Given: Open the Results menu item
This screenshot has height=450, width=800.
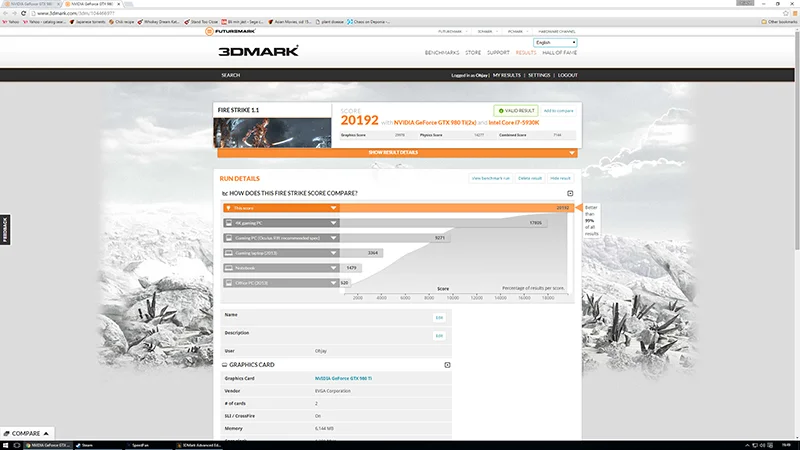Looking at the screenshot, I should tap(526, 53).
